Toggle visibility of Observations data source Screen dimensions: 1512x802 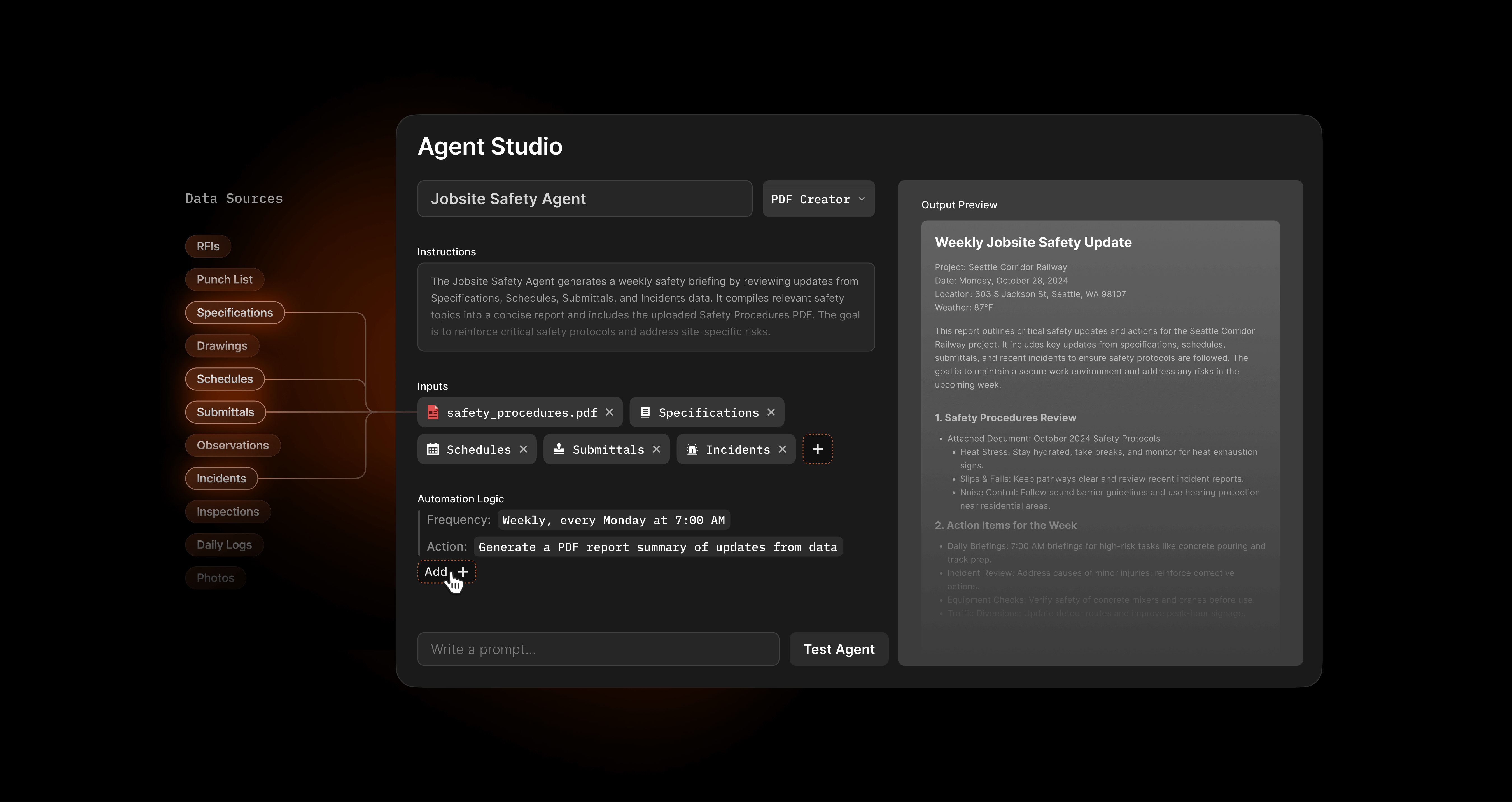point(232,444)
